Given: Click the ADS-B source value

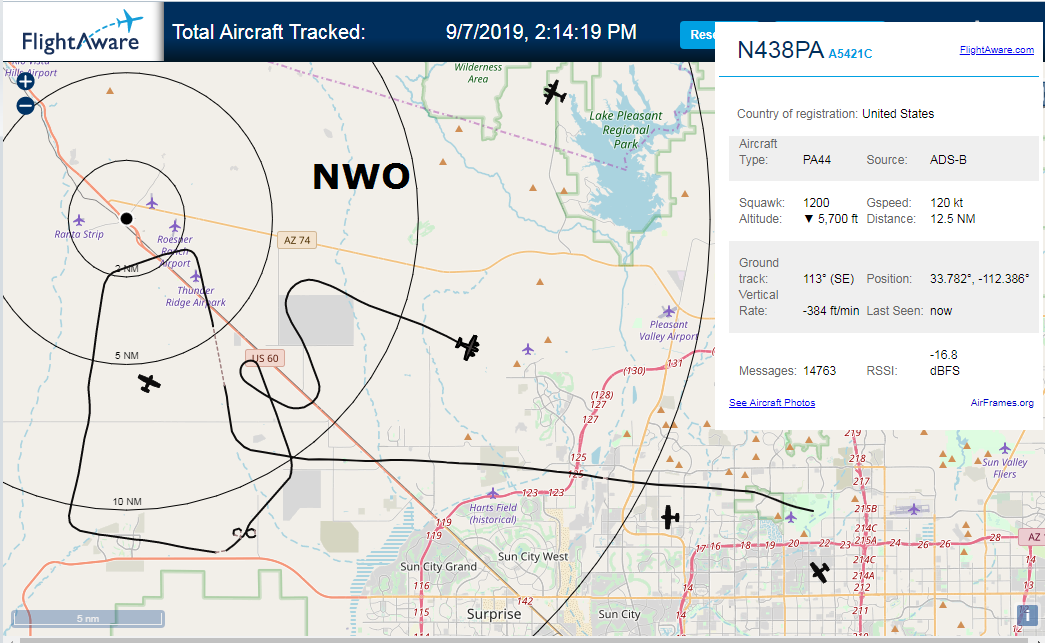Looking at the screenshot, I should click(x=948, y=160).
